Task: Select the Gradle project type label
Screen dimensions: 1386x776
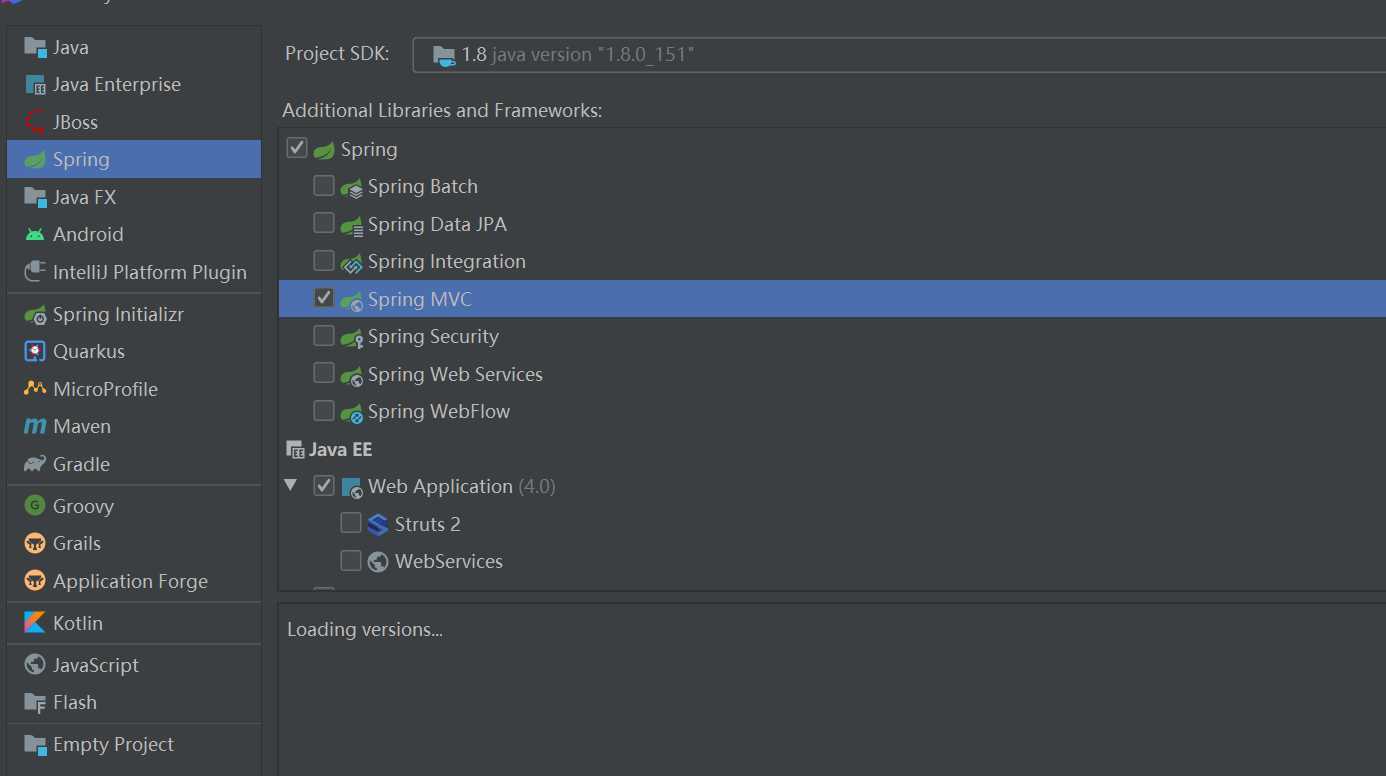Action: click(x=81, y=464)
